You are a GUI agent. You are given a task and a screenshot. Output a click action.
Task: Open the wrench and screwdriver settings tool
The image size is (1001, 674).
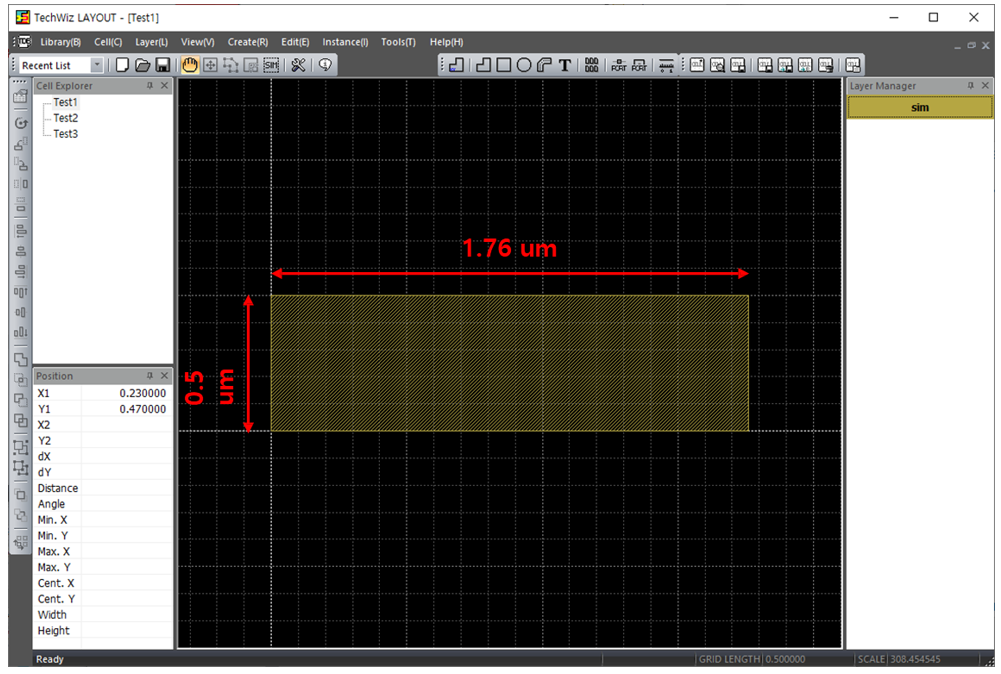point(298,65)
